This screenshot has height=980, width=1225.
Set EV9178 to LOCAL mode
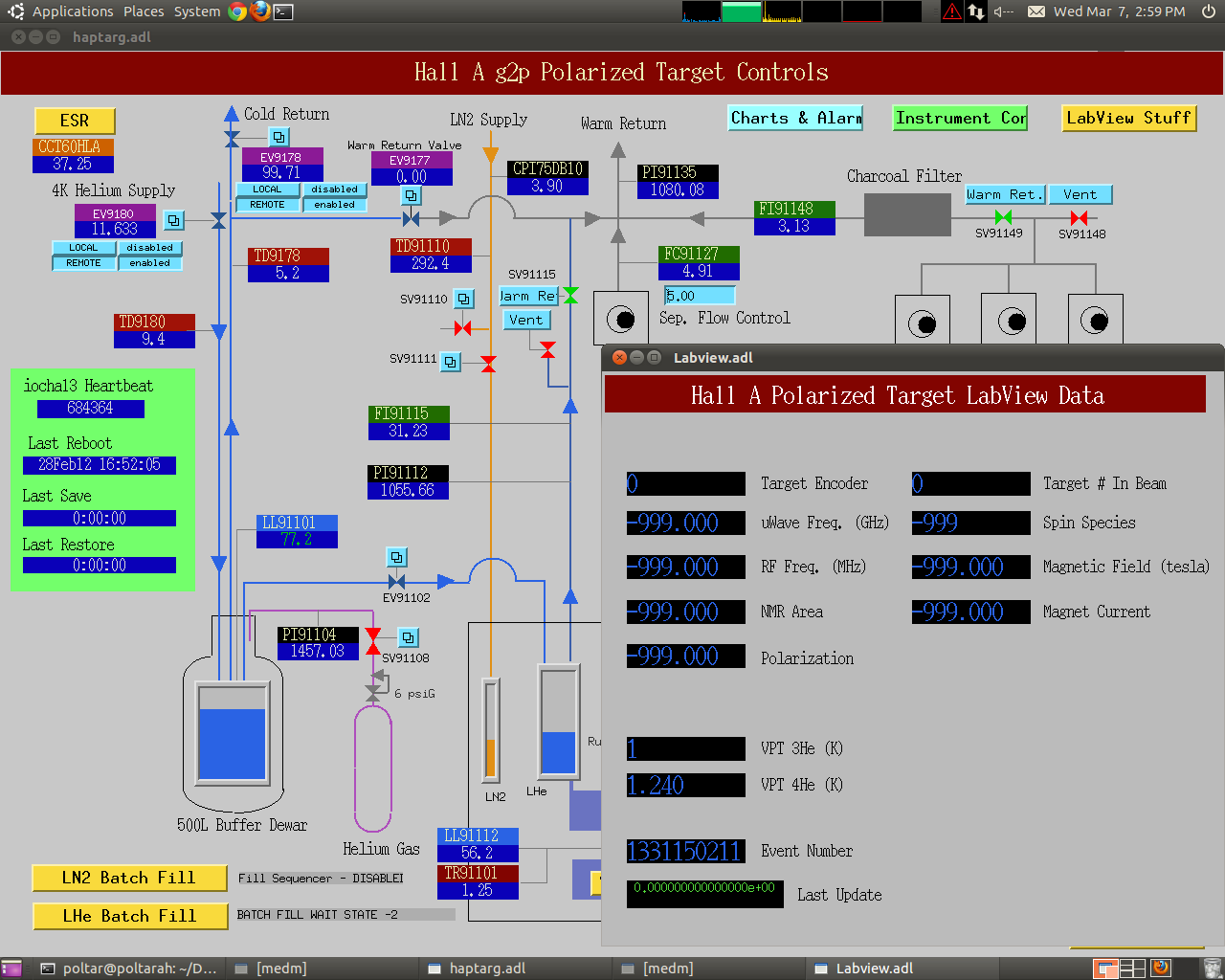pyautogui.click(x=268, y=189)
